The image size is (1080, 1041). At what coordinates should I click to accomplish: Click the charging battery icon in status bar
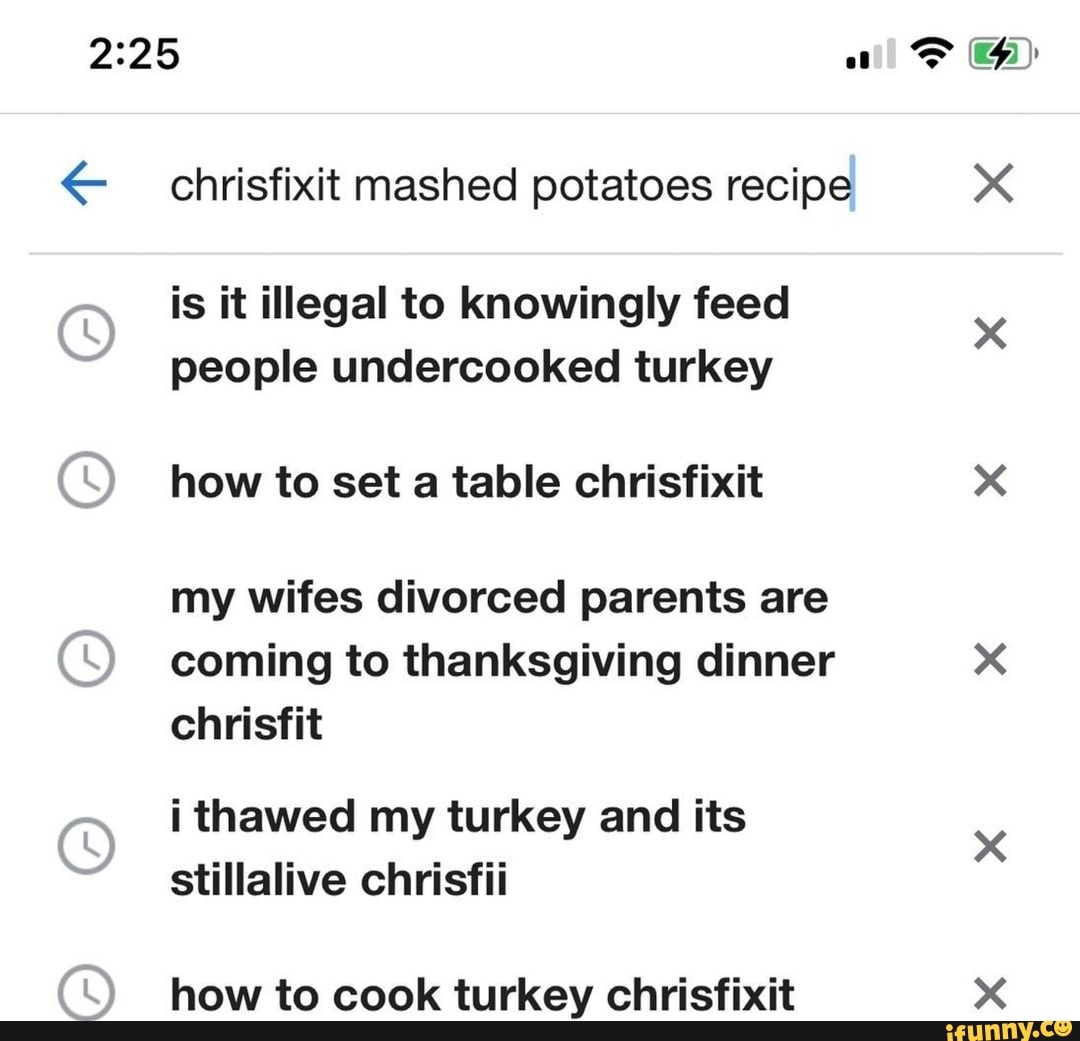point(998,55)
